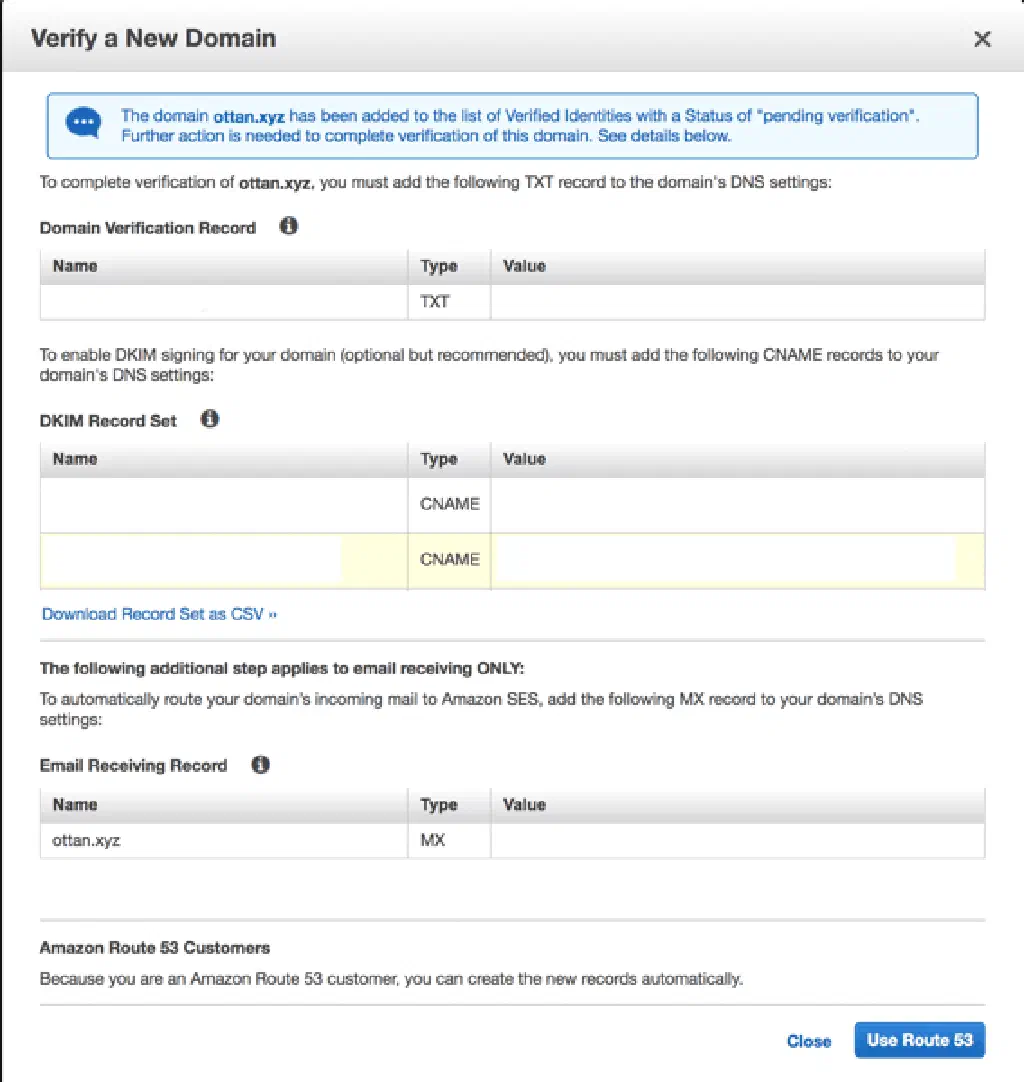
Task: Click the ottan.xyz name cell in Email Receiving table
Action: (x=87, y=840)
